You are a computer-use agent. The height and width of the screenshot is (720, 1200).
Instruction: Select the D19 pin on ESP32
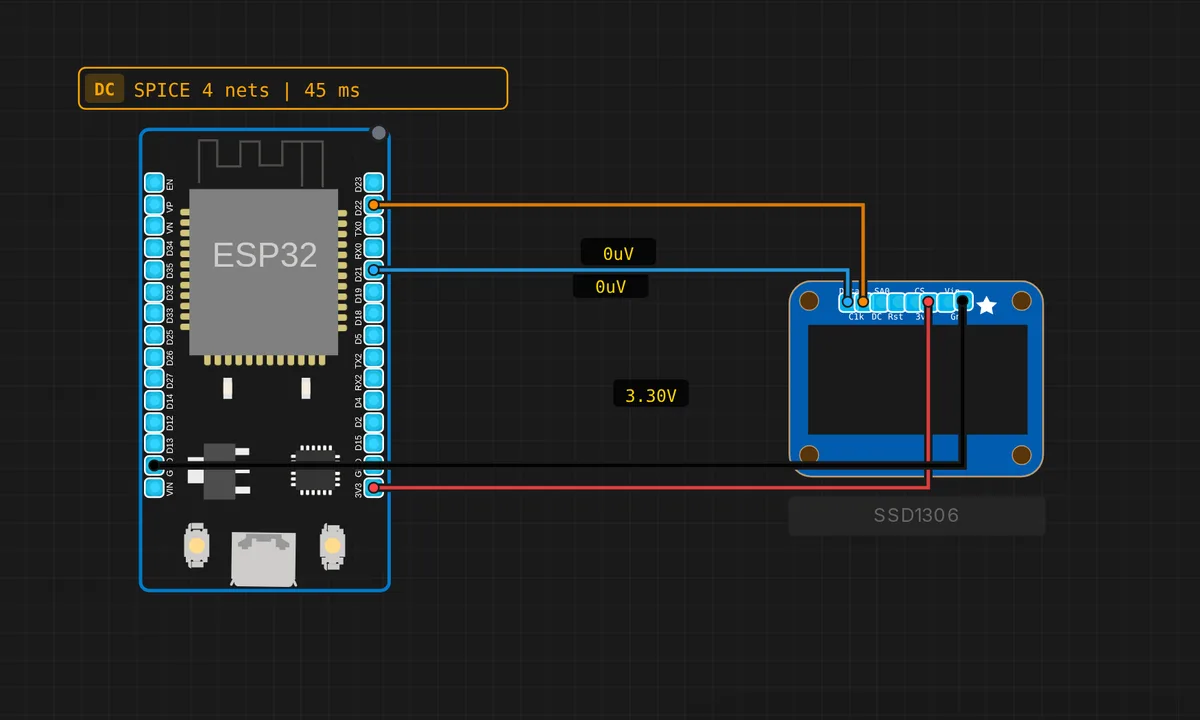click(x=373, y=292)
